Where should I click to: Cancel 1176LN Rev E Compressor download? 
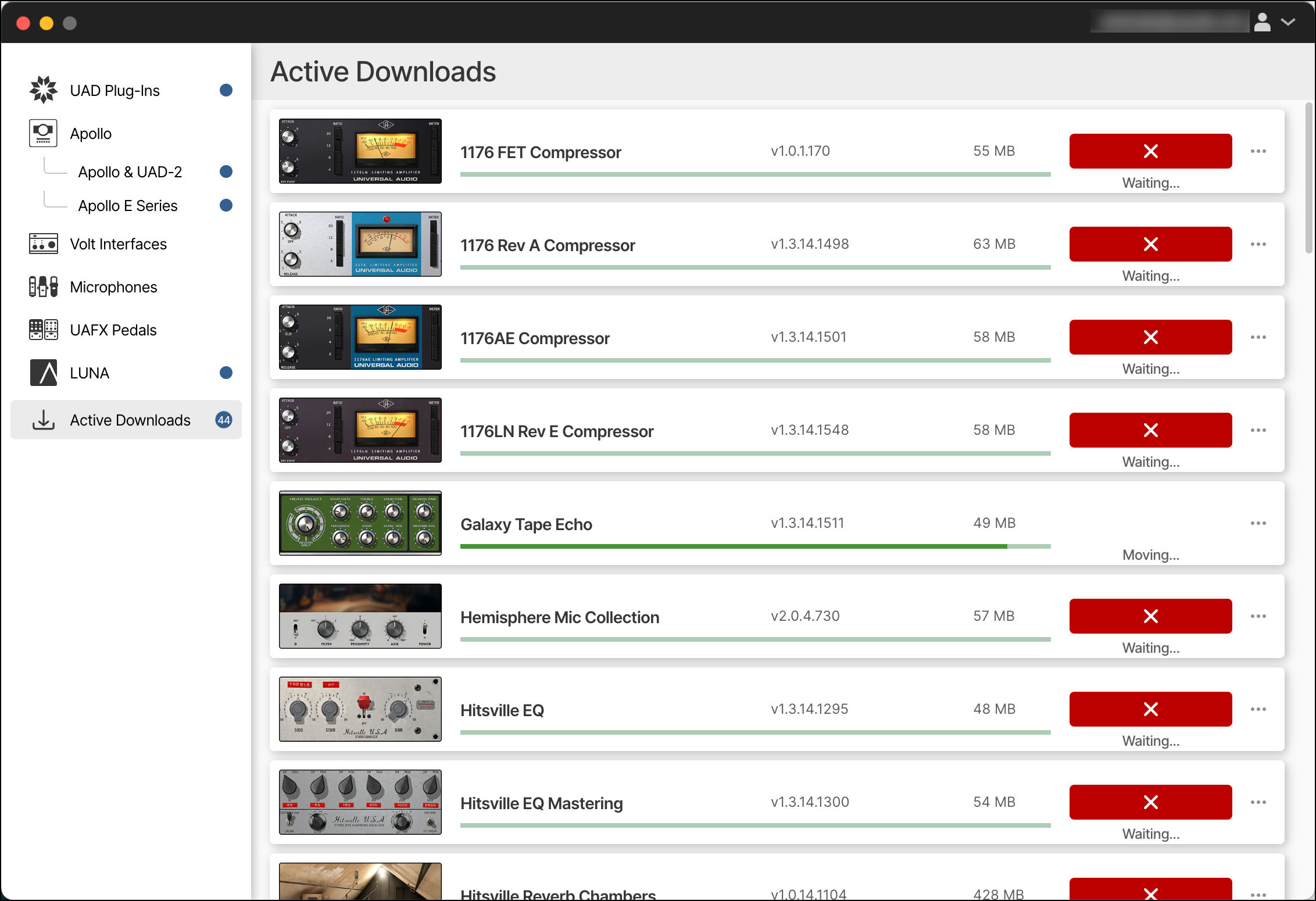[x=1150, y=430]
